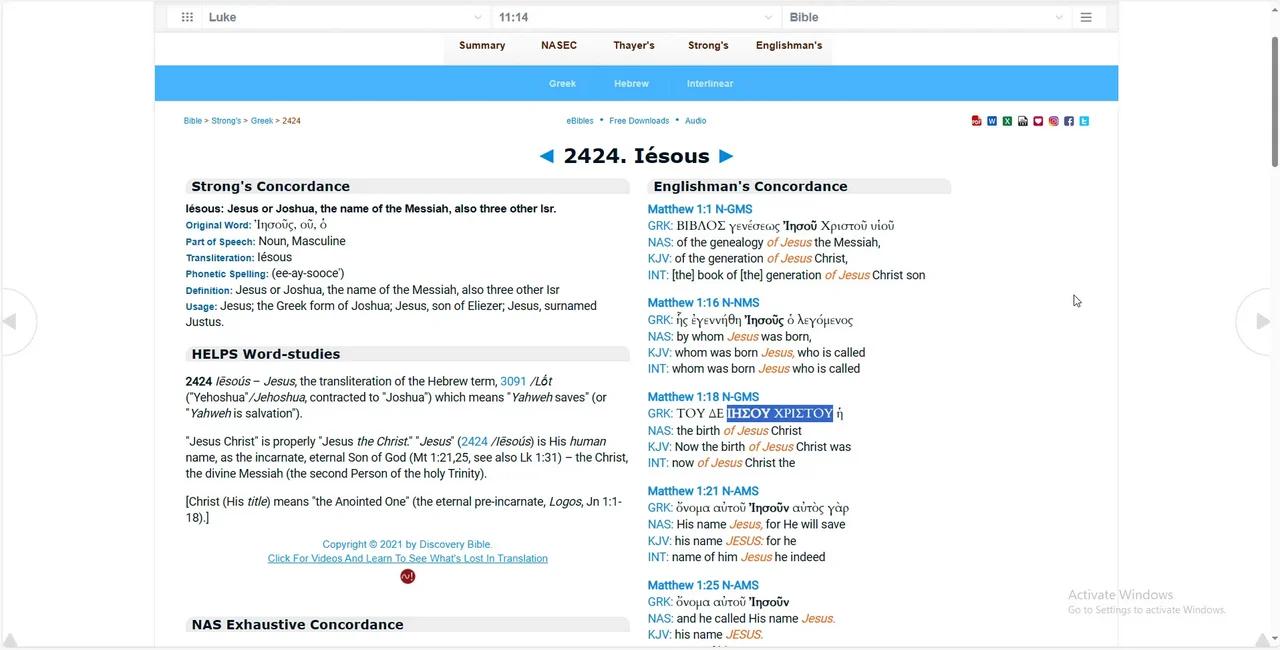1280x650 pixels.
Task: Select Hebrew in blue bar
Action: coord(631,84)
